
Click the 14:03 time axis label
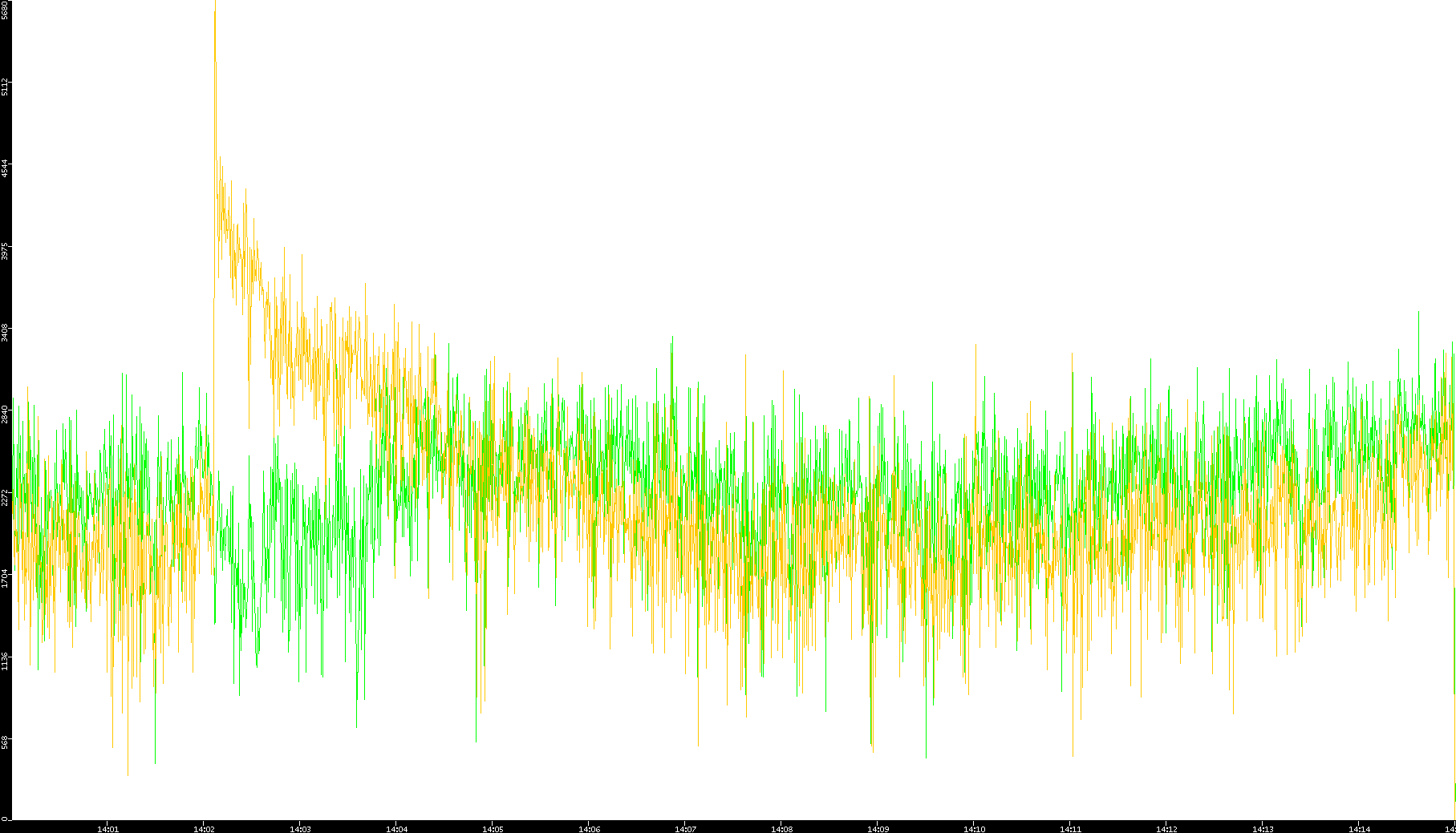click(x=300, y=828)
